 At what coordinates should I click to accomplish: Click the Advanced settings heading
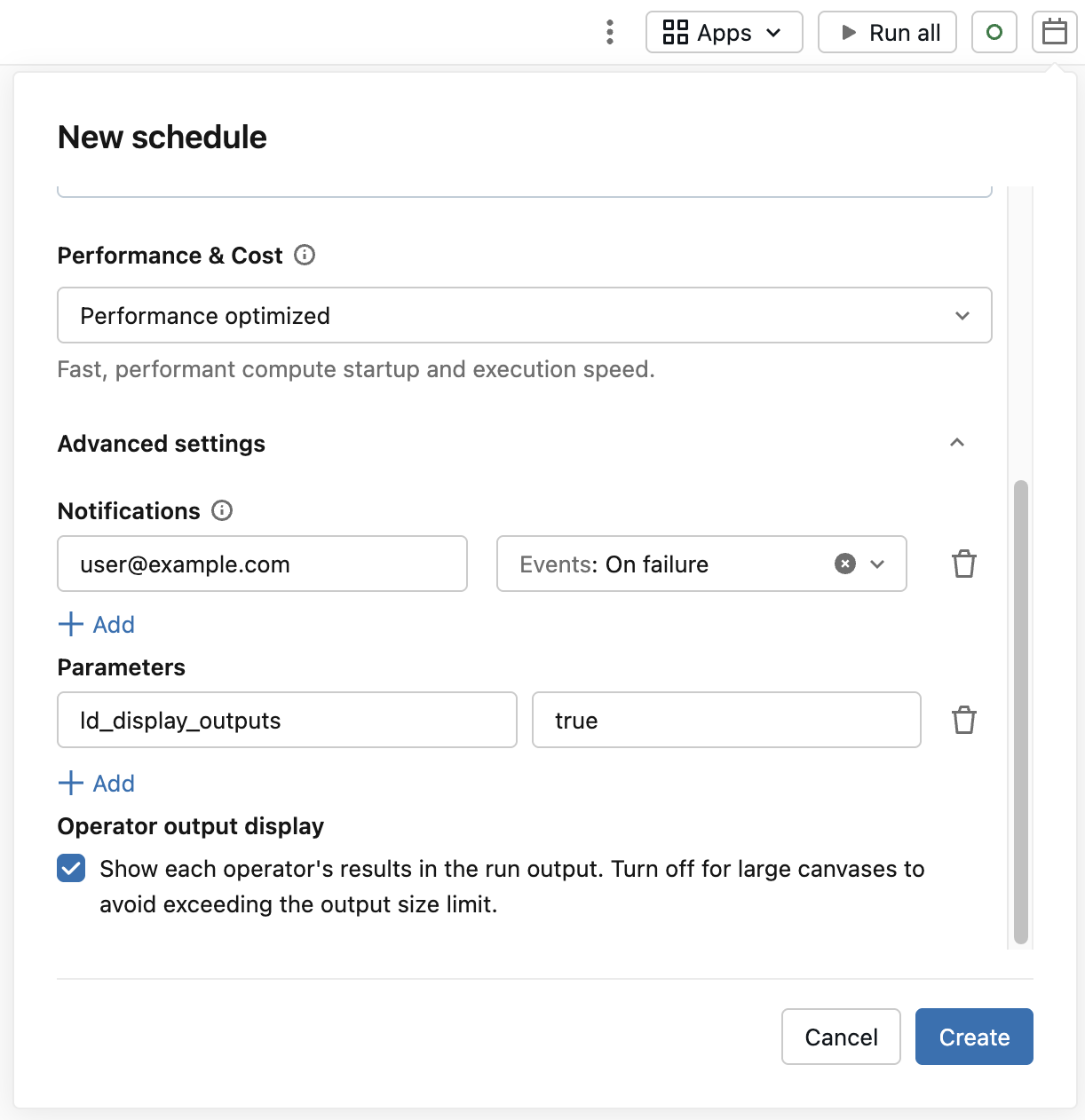click(x=162, y=443)
